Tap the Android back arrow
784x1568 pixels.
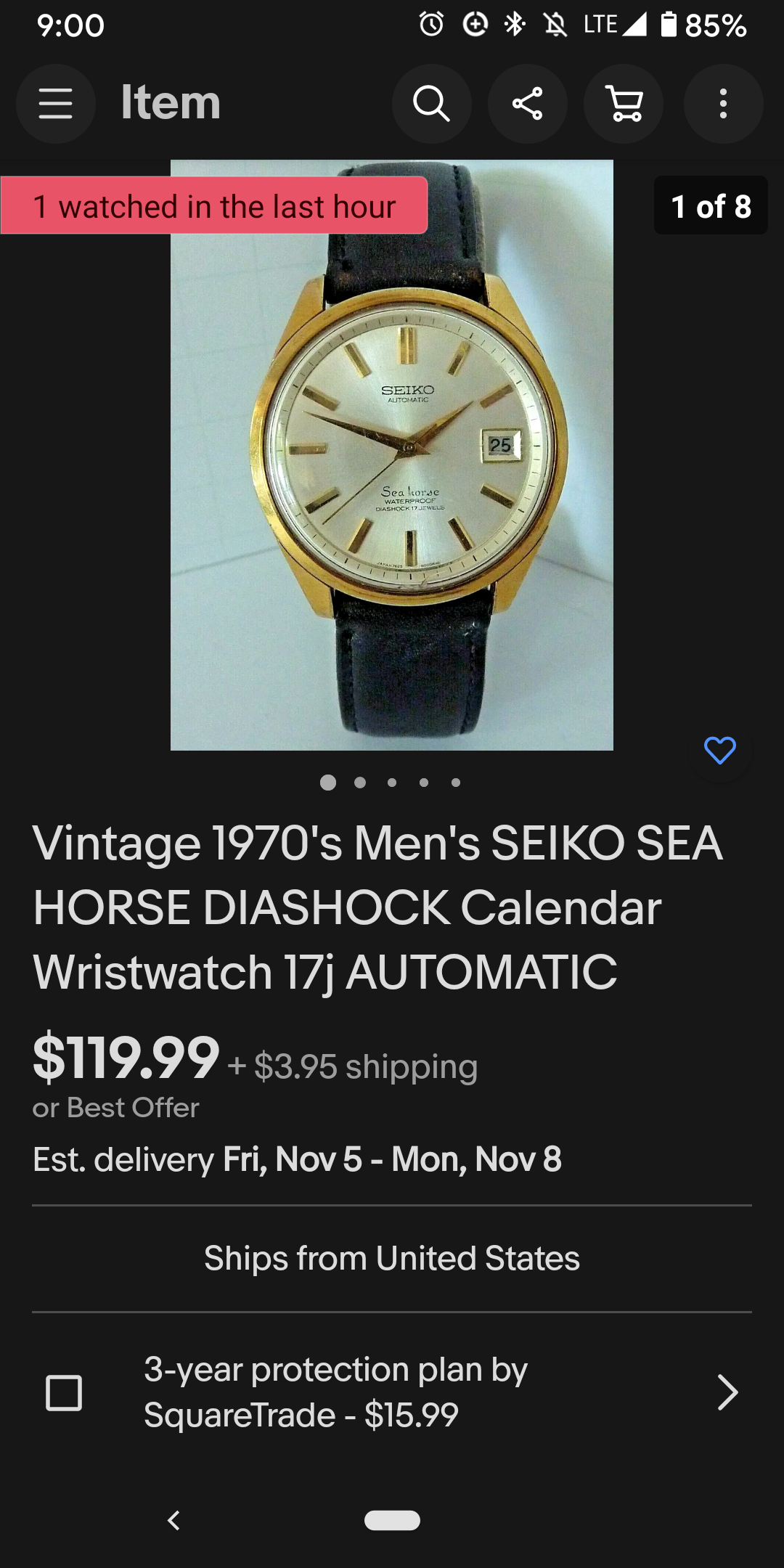tap(173, 1519)
